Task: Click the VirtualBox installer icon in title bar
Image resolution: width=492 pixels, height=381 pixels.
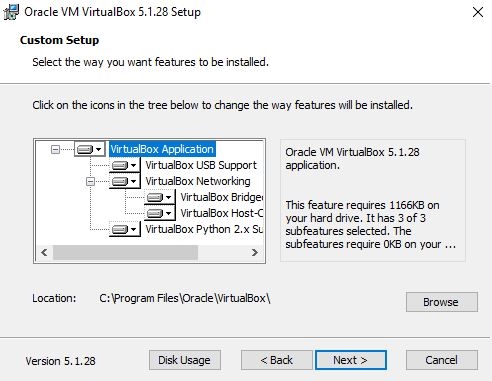Action: tap(11, 12)
